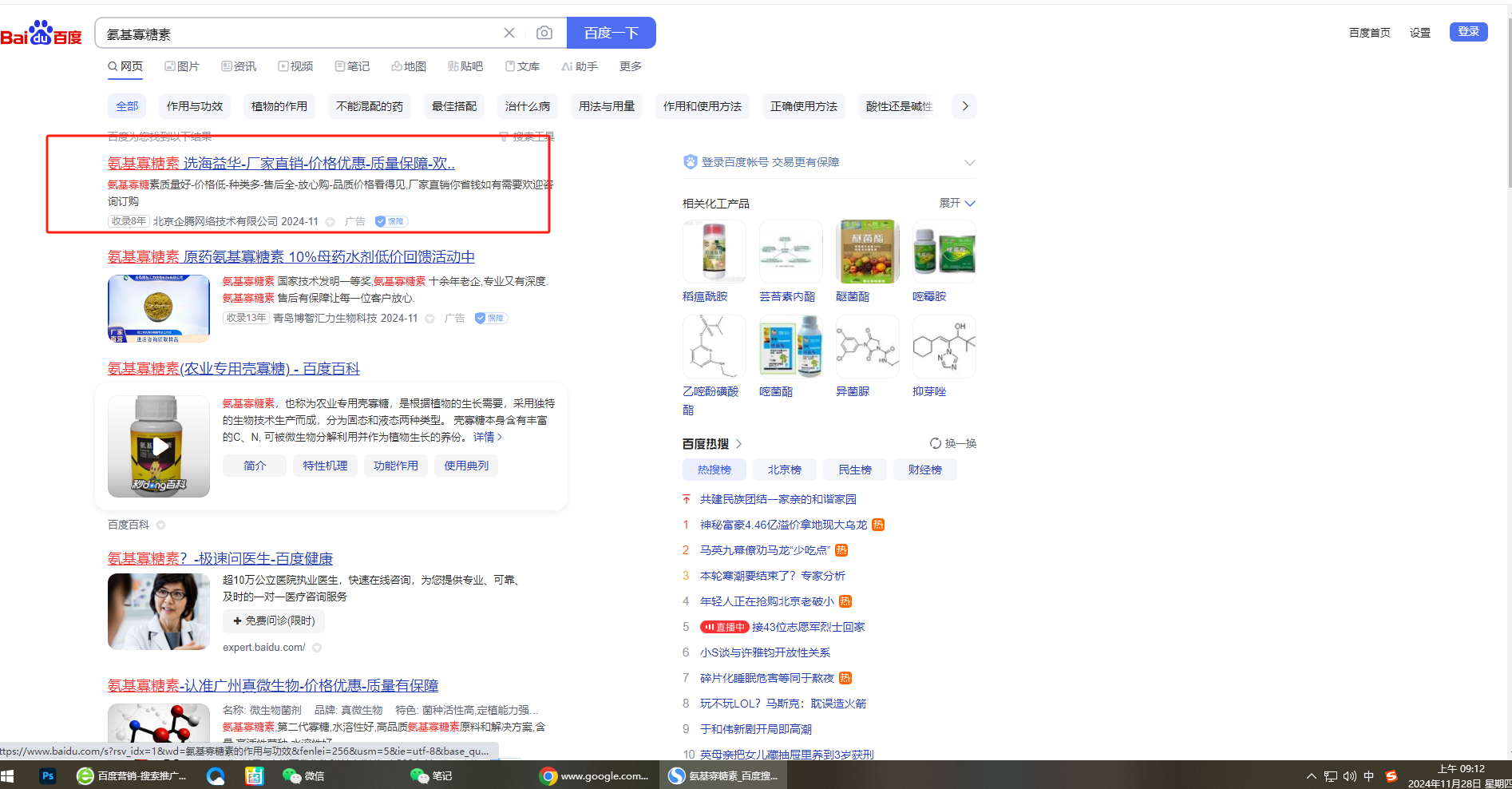
Task: Switch to the 文库 search tab
Action: (522, 66)
